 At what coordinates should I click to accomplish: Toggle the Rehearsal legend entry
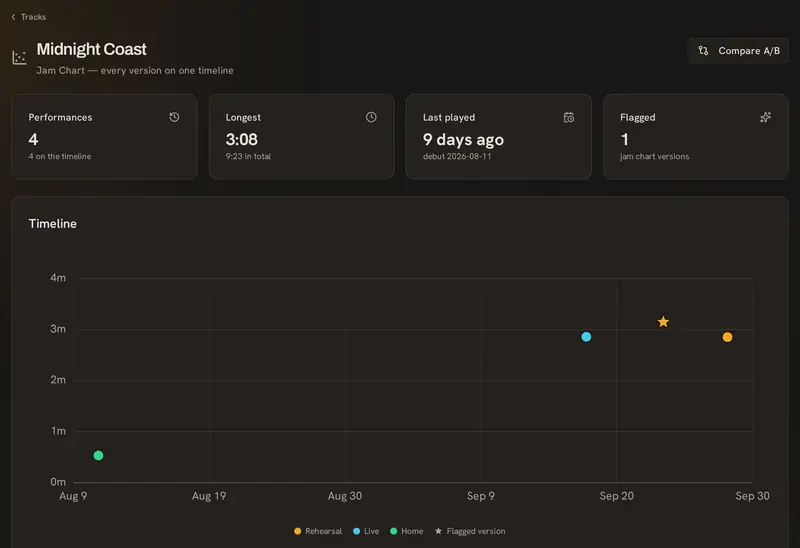coord(318,531)
